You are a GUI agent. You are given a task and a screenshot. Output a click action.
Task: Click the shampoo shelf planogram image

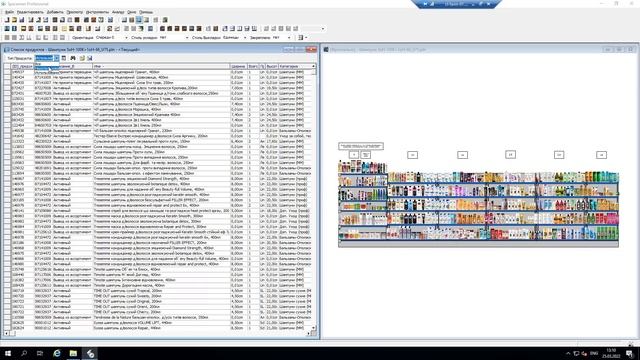(478, 203)
